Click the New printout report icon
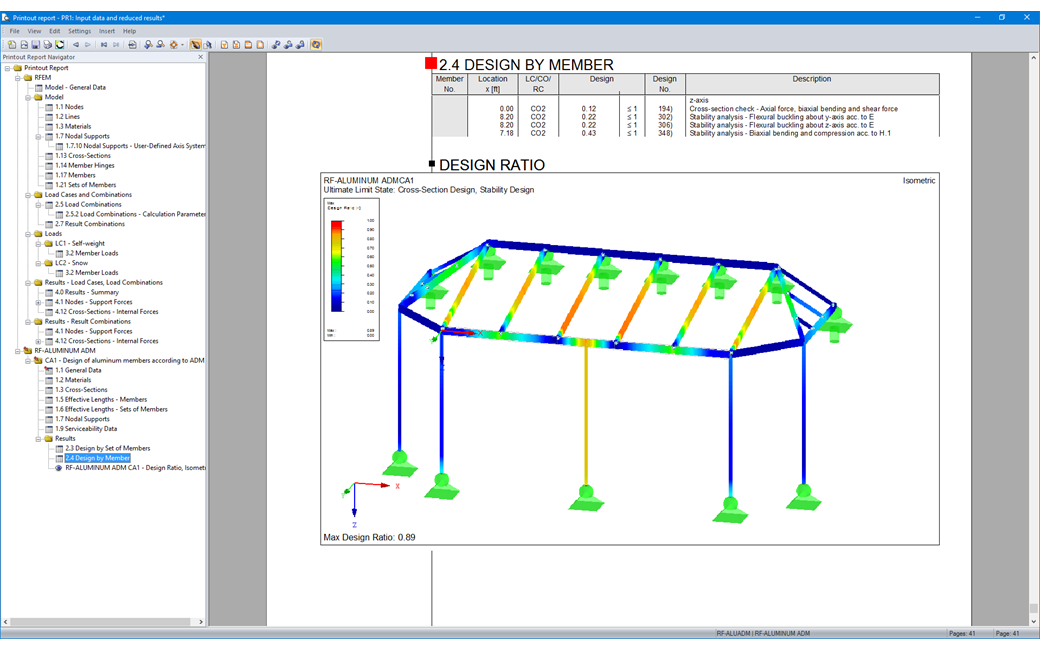 tap(12, 44)
